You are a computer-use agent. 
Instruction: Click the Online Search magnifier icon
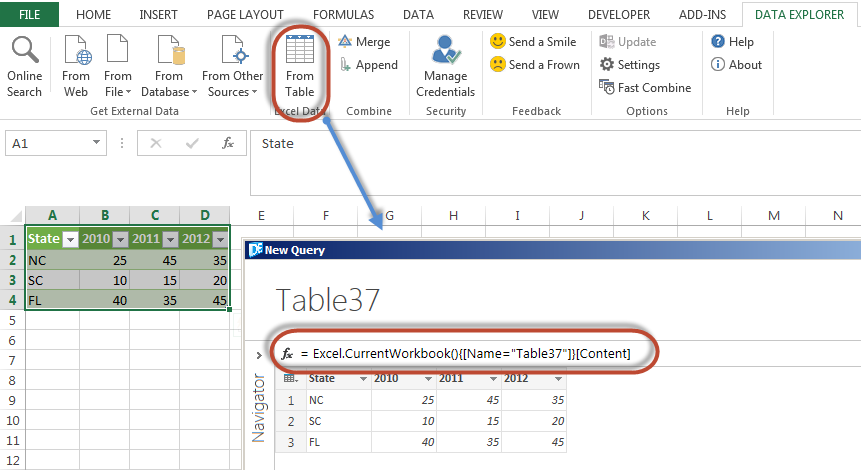tap(25, 49)
